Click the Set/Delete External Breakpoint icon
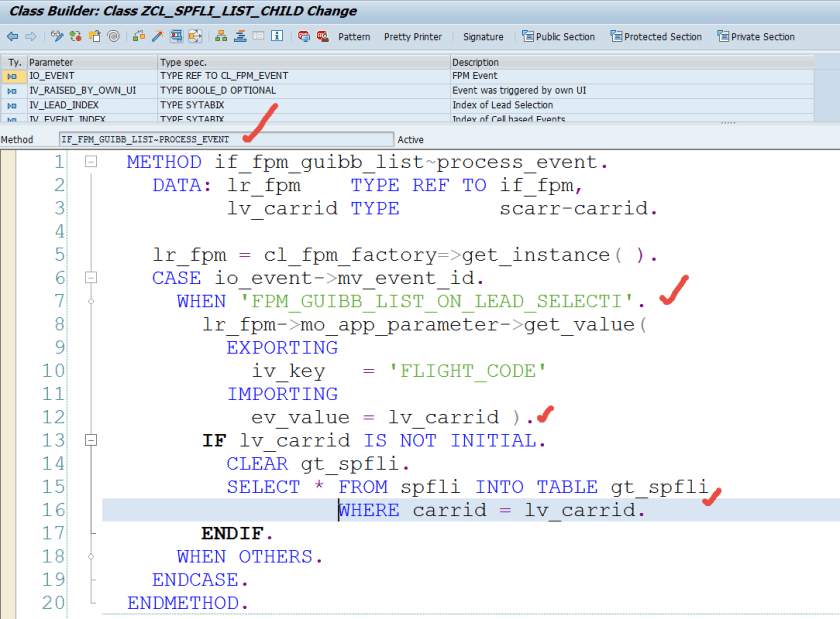The height and width of the screenshot is (619, 840). [x=322, y=36]
